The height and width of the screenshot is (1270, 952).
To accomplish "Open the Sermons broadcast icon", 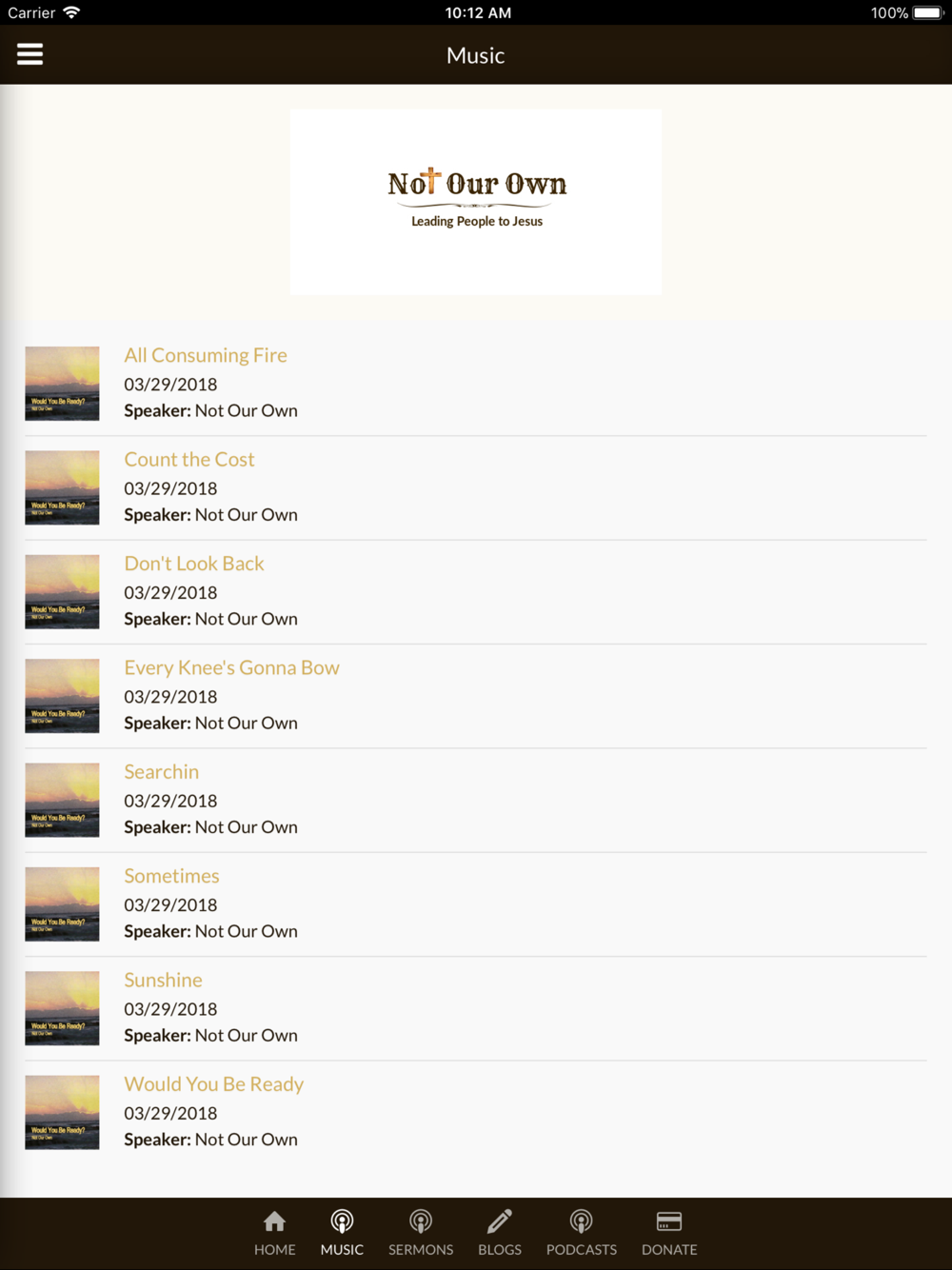I will pos(421,1220).
